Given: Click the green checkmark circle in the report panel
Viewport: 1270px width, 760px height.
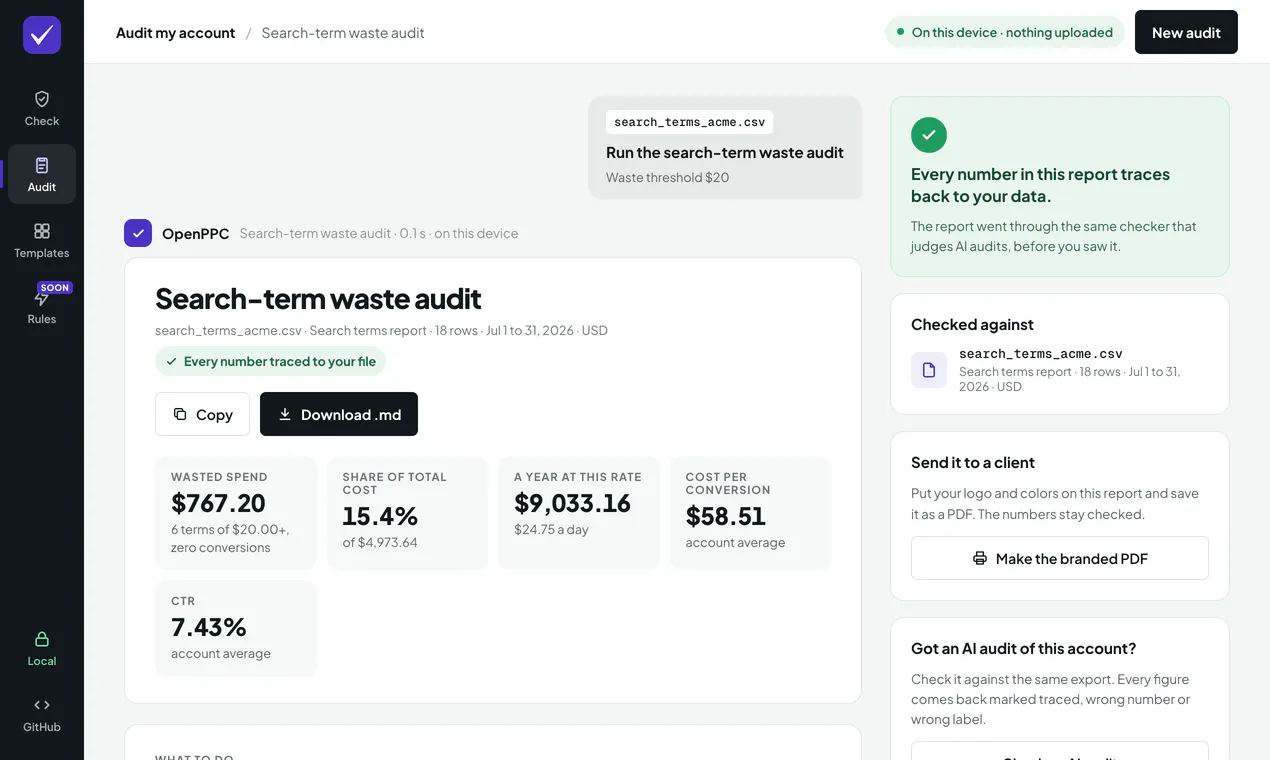Looking at the screenshot, I should click(929, 134).
